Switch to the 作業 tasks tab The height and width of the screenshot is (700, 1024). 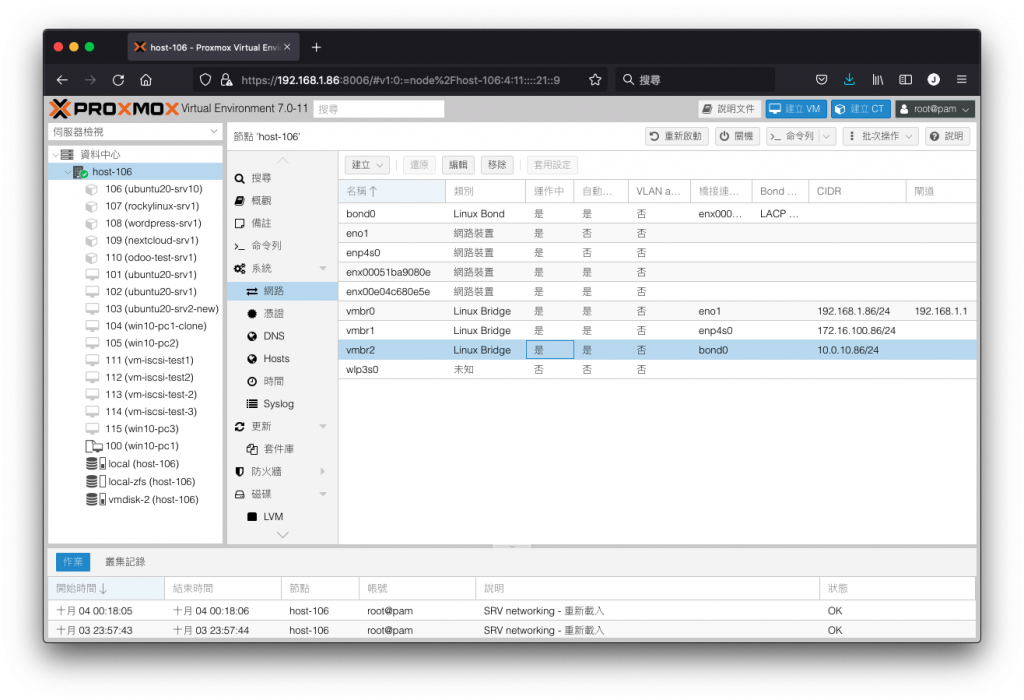tap(72, 562)
